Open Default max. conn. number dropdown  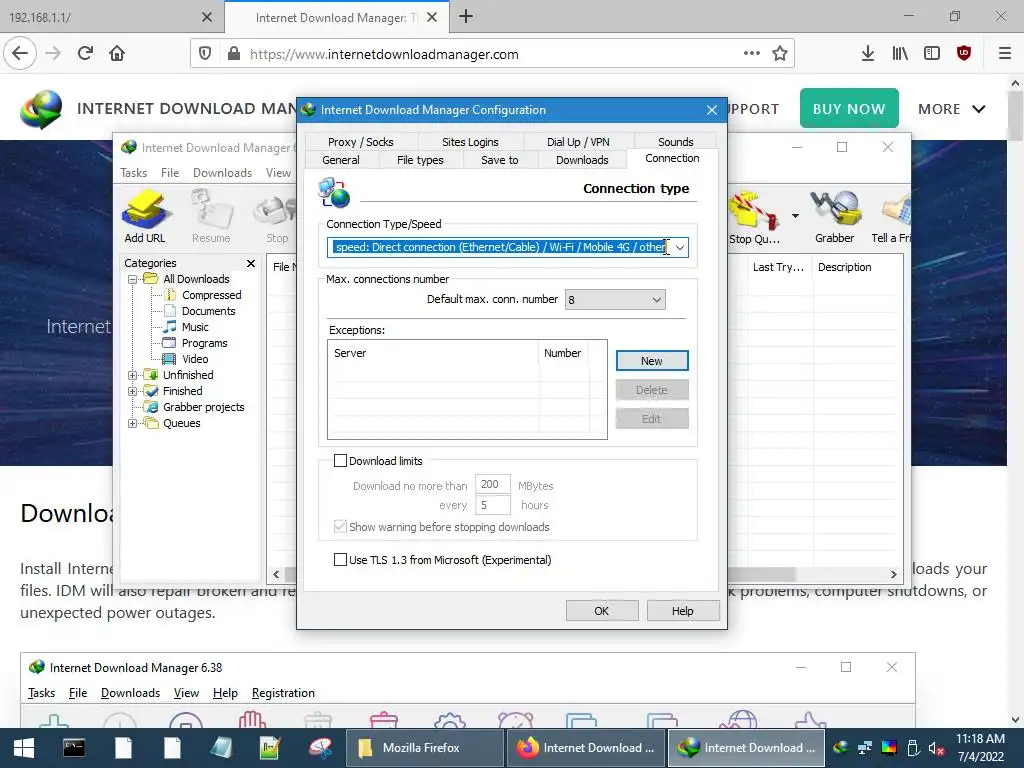tap(656, 300)
